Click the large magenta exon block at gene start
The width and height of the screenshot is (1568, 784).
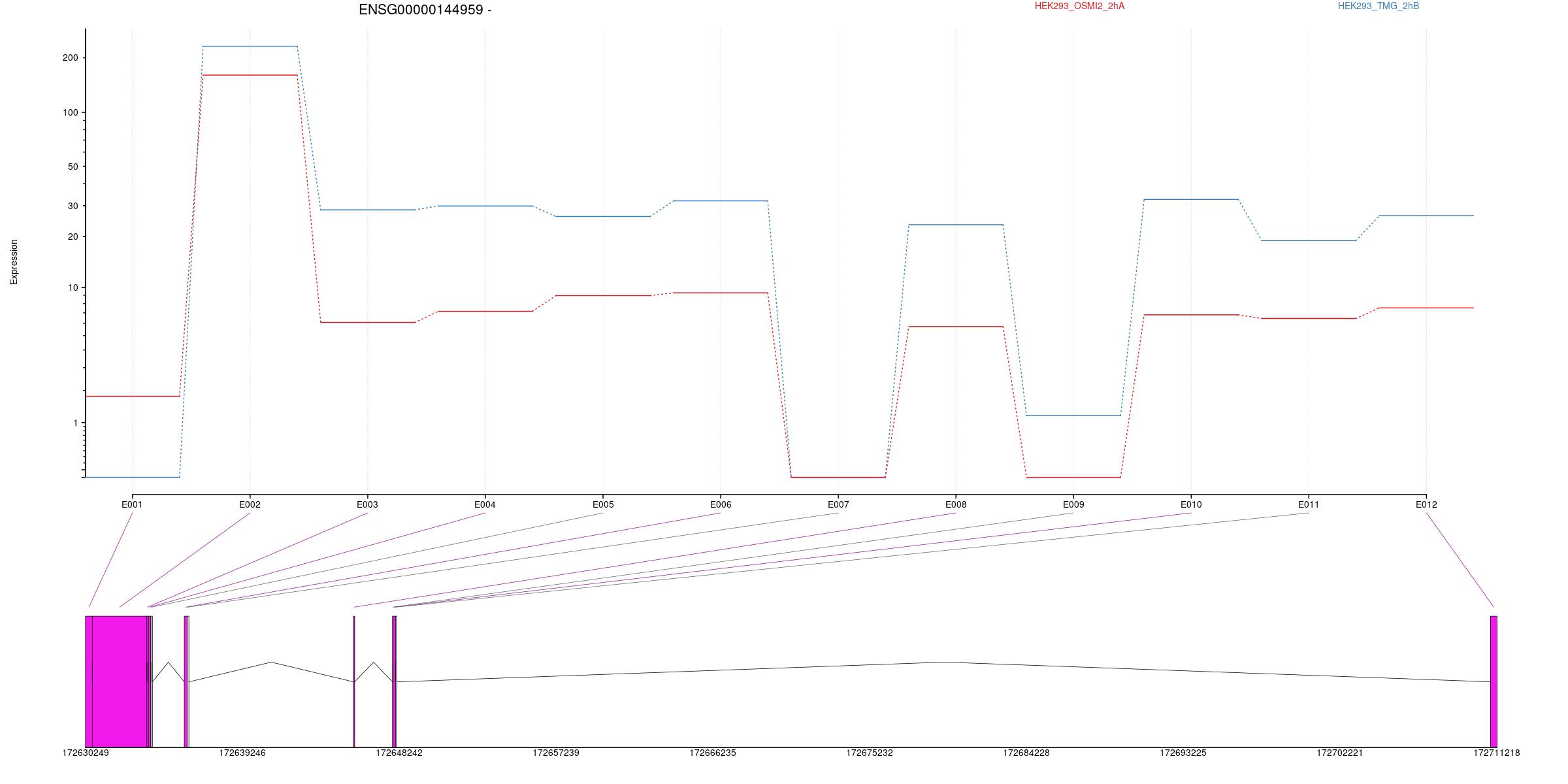click(x=119, y=681)
